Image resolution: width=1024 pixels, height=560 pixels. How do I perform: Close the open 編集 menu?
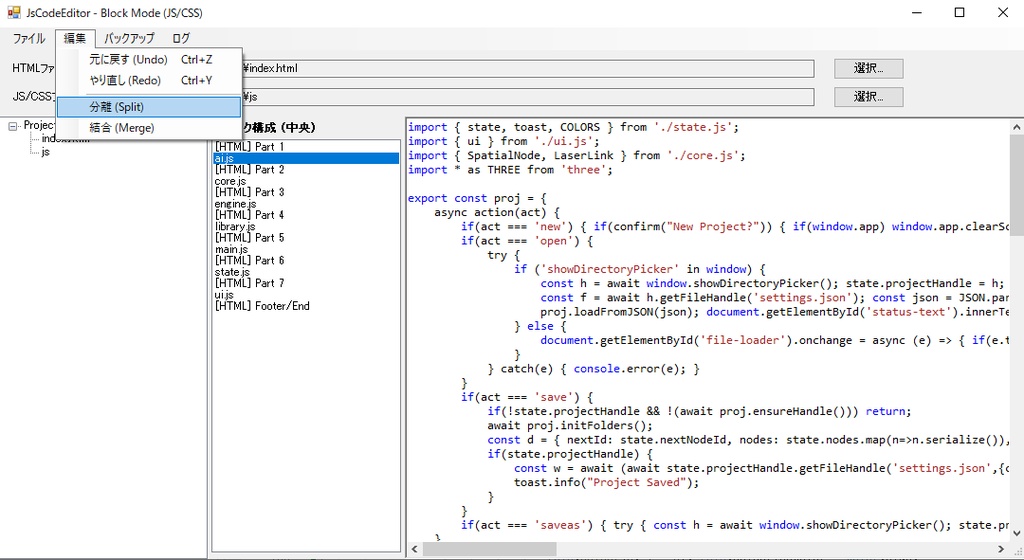click(x=75, y=39)
